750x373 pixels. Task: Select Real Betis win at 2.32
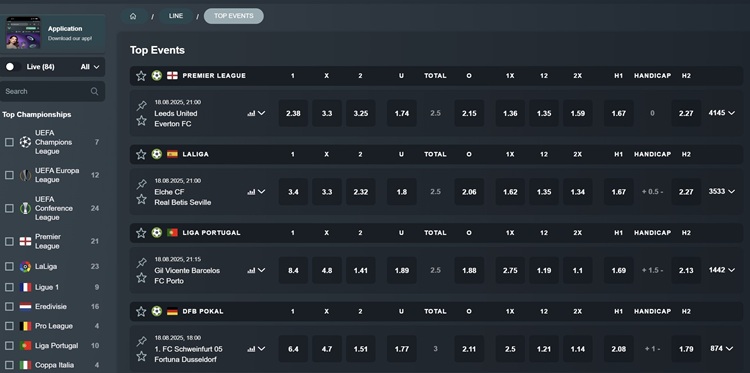(361, 192)
